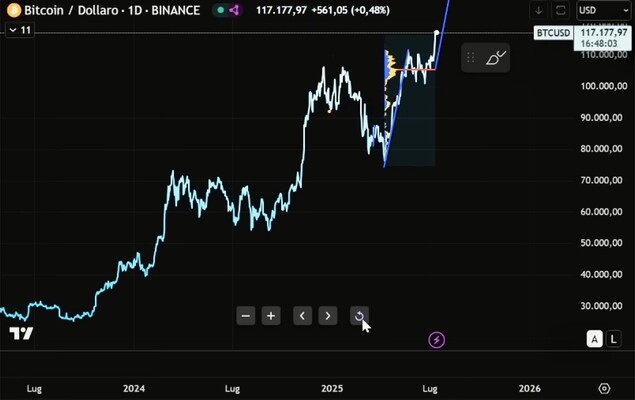
Task: Click the 60.000,00 price axis label
Action: tap(601, 211)
